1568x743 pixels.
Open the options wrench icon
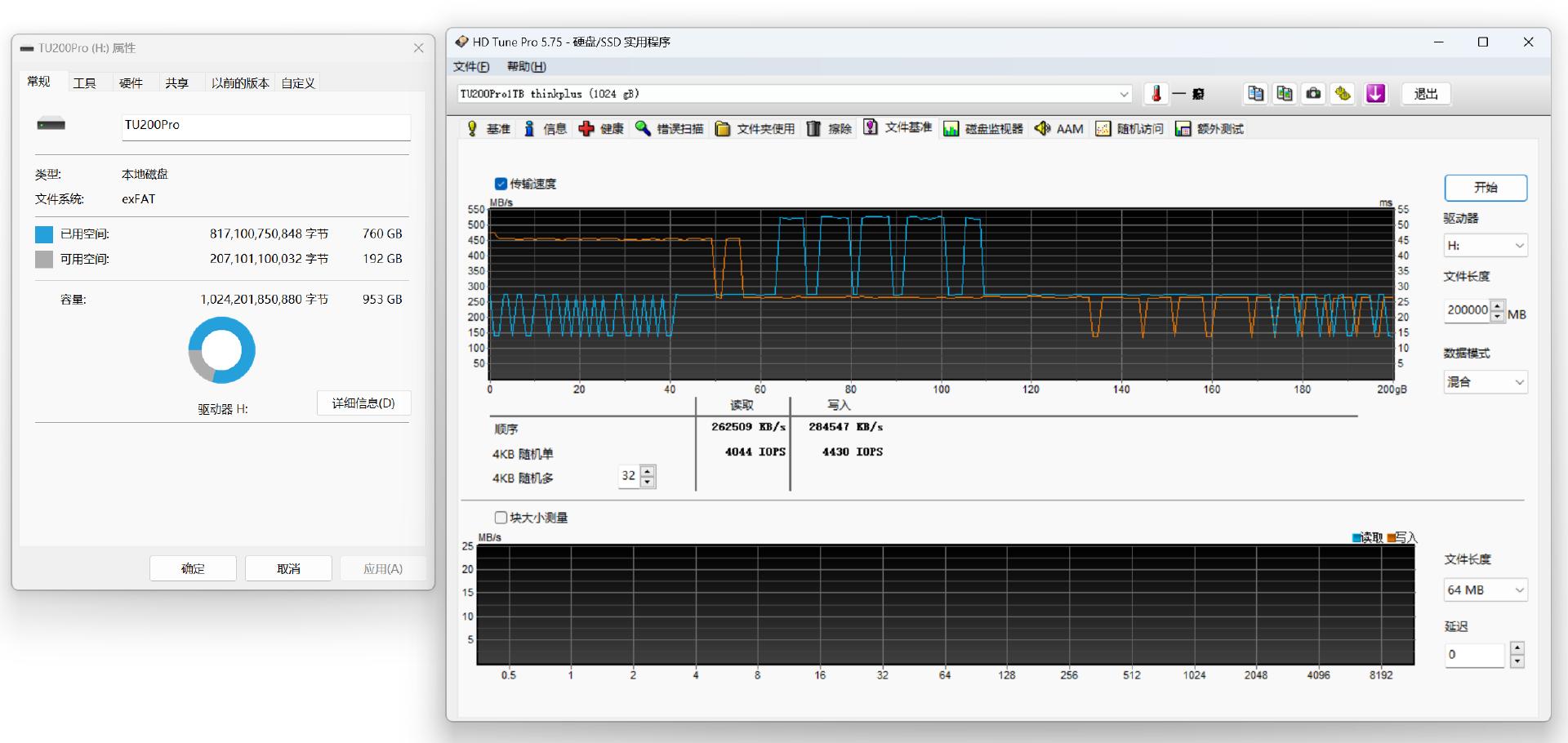coord(1343,94)
